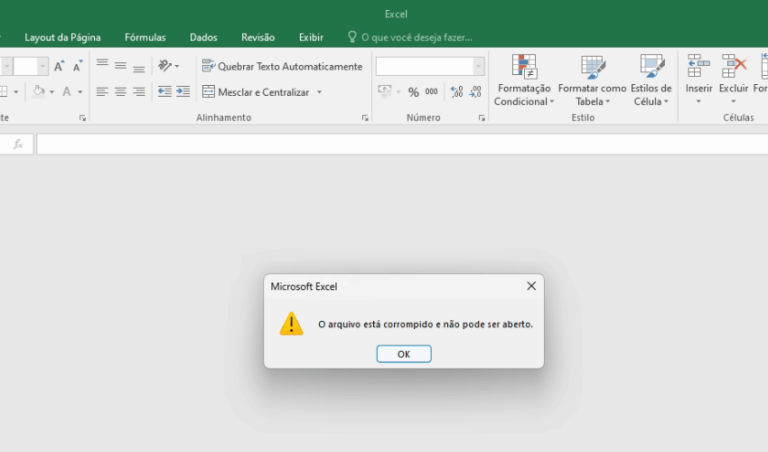This screenshot has height=452, width=768.
Task: Open Layout da Página tab
Action: 63,37
